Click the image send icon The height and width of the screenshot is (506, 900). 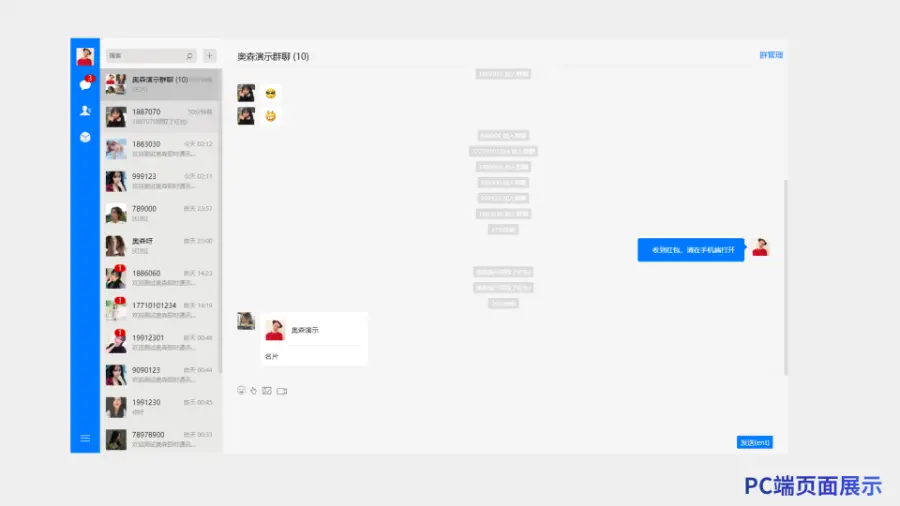click(x=267, y=390)
